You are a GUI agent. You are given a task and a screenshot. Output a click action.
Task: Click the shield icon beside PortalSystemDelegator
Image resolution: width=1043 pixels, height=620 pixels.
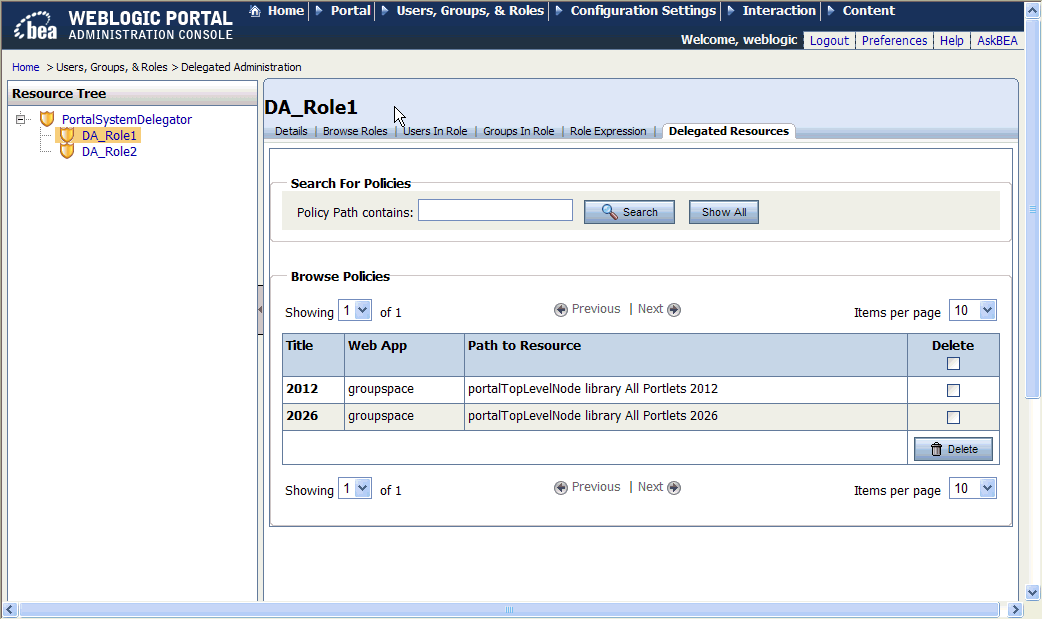pos(47,118)
